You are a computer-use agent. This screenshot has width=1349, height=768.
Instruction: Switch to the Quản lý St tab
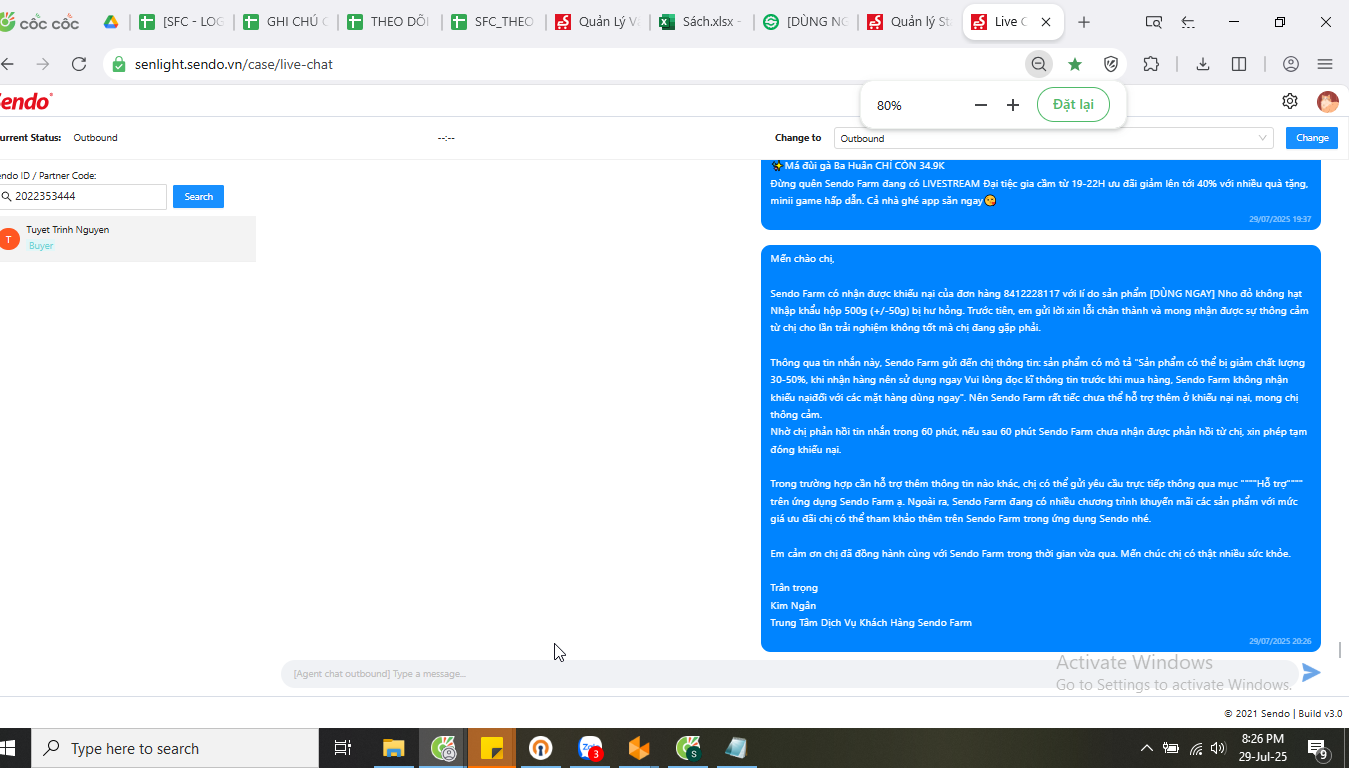(x=909, y=22)
